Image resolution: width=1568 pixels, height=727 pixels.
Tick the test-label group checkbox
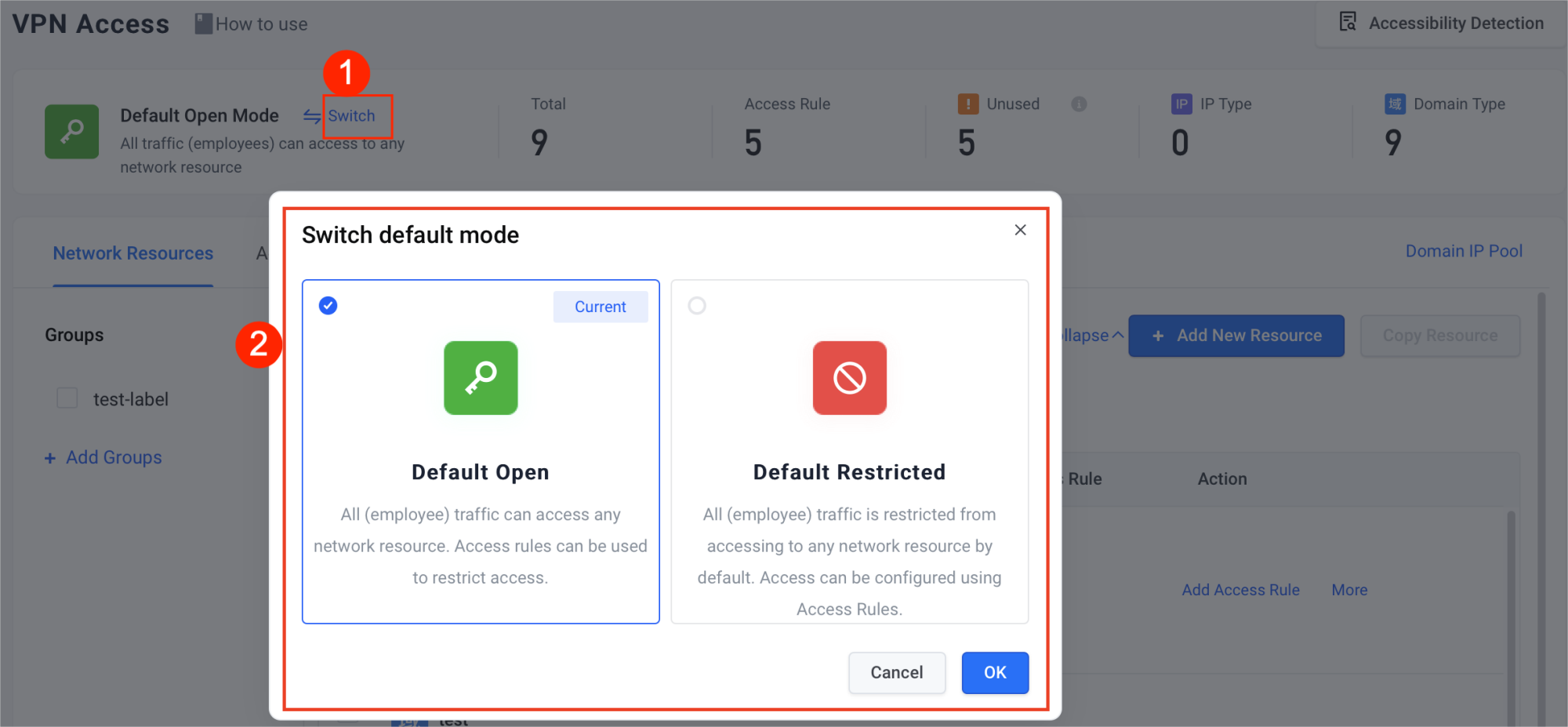click(x=67, y=398)
